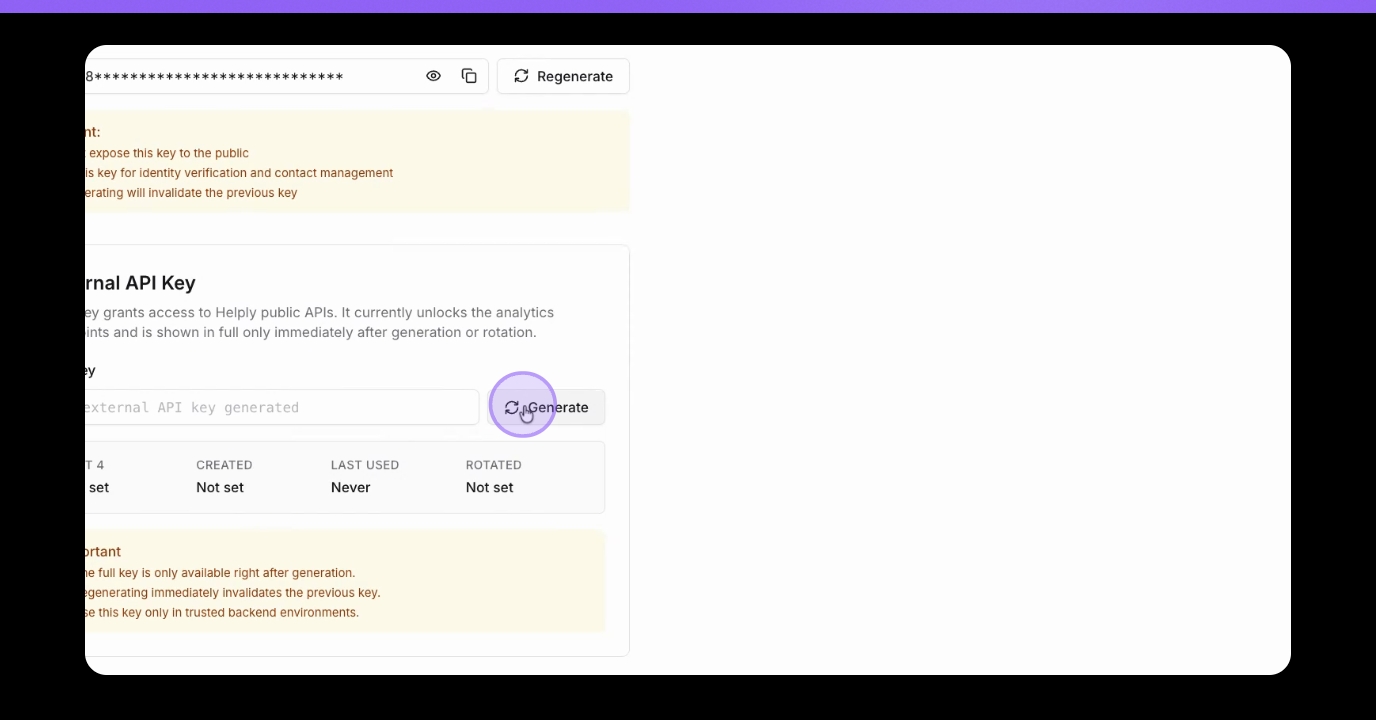1376x720 pixels.
Task: Click 'will invalidate the previous key' warning line
Action: point(191,193)
